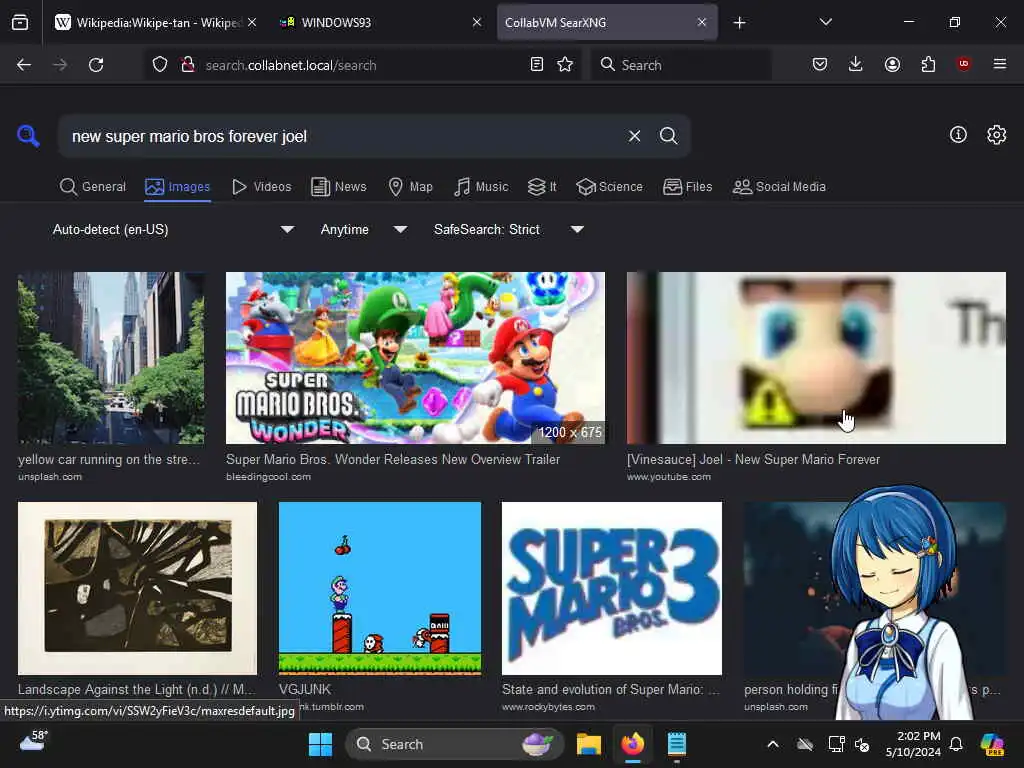Open SearXNG preferences gear icon

pos(997,135)
